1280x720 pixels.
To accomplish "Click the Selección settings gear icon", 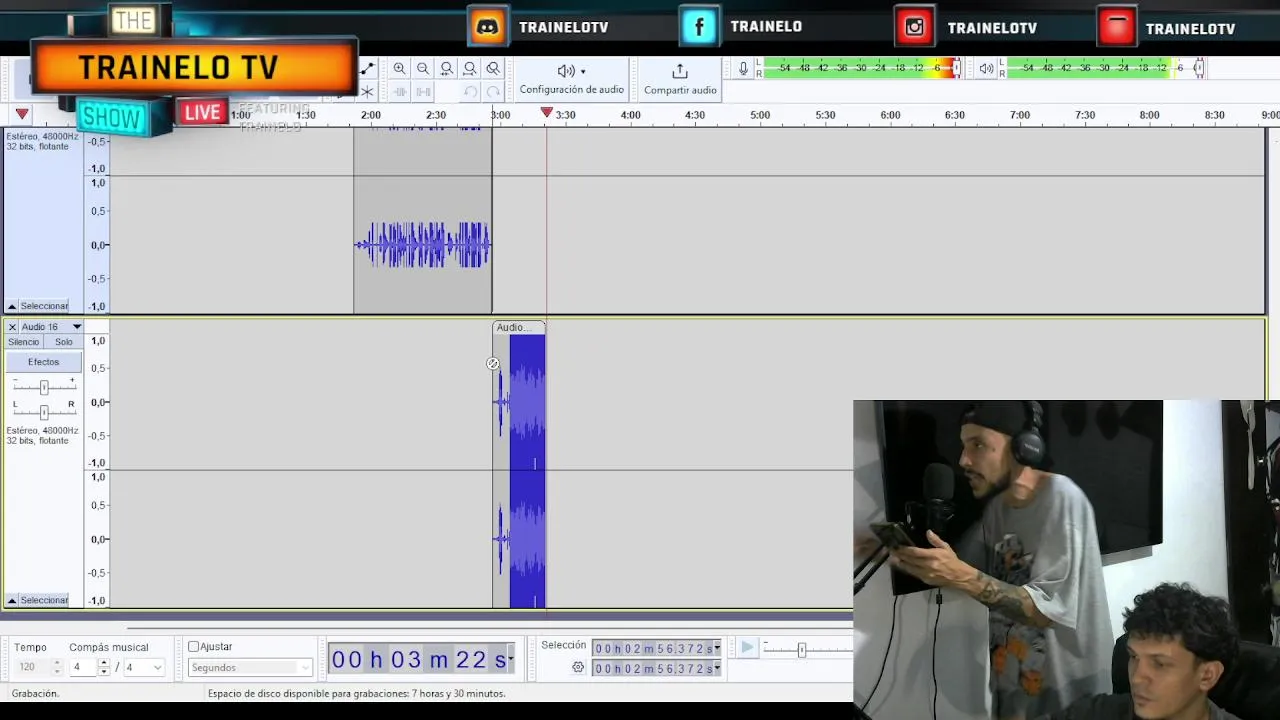I will 578,667.
